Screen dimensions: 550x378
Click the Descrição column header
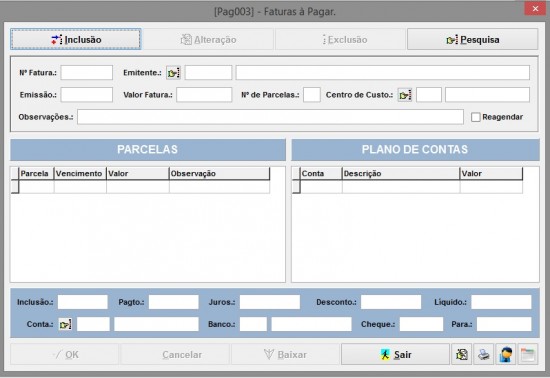coord(401,174)
